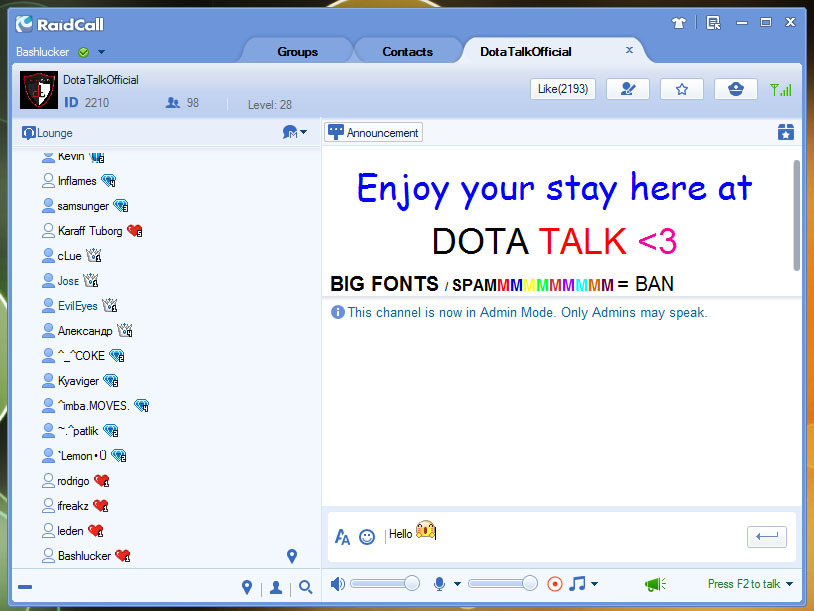The width and height of the screenshot is (814, 611).
Task: Click the skin change shirt icon
Action: tap(680, 22)
